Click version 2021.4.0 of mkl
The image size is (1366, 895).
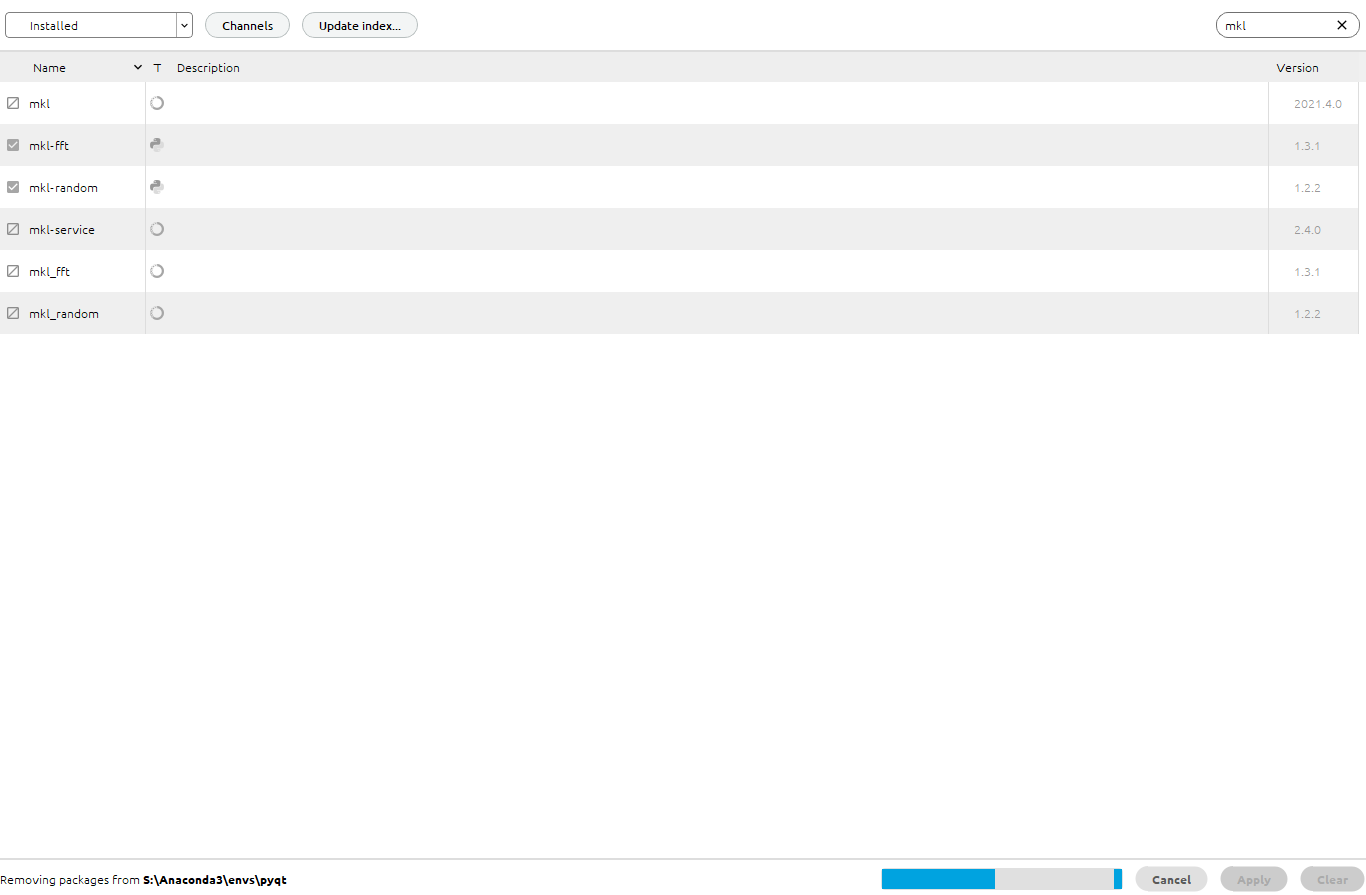click(x=1318, y=103)
